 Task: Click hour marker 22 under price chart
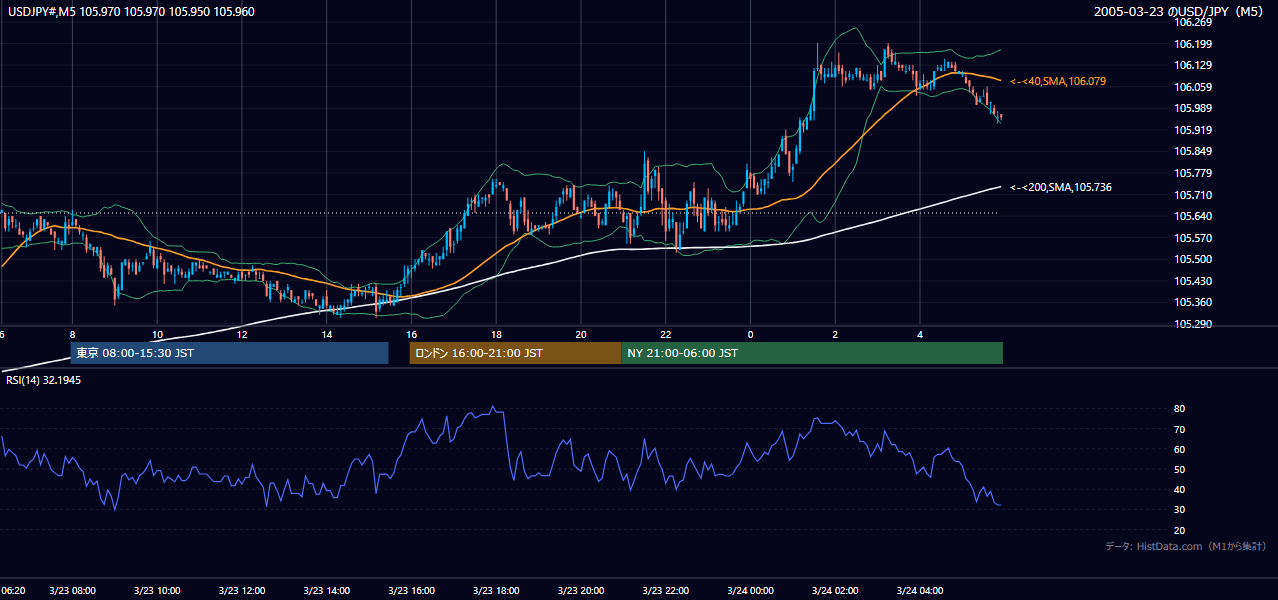[666, 334]
